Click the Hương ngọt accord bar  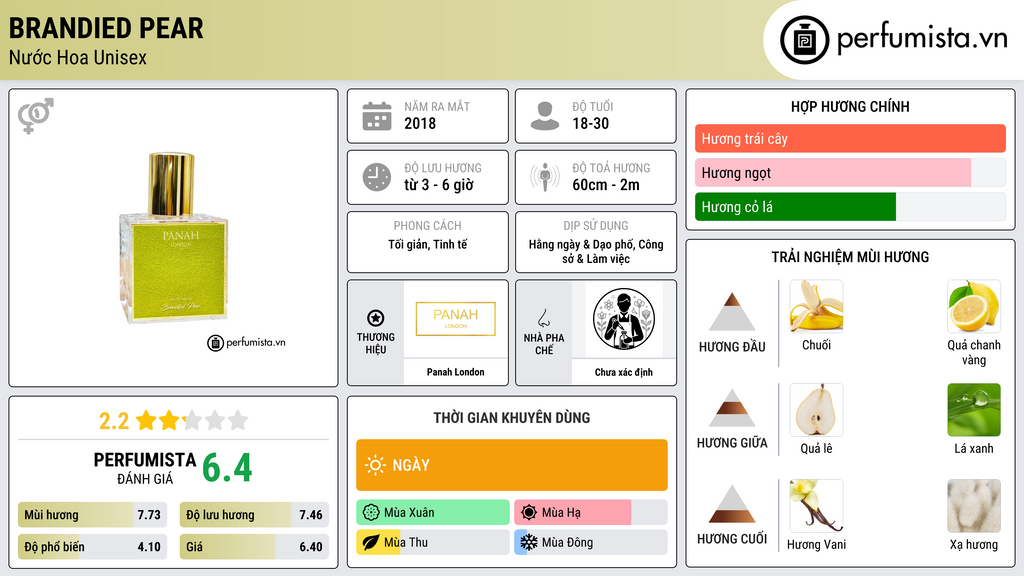click(850, 172)
